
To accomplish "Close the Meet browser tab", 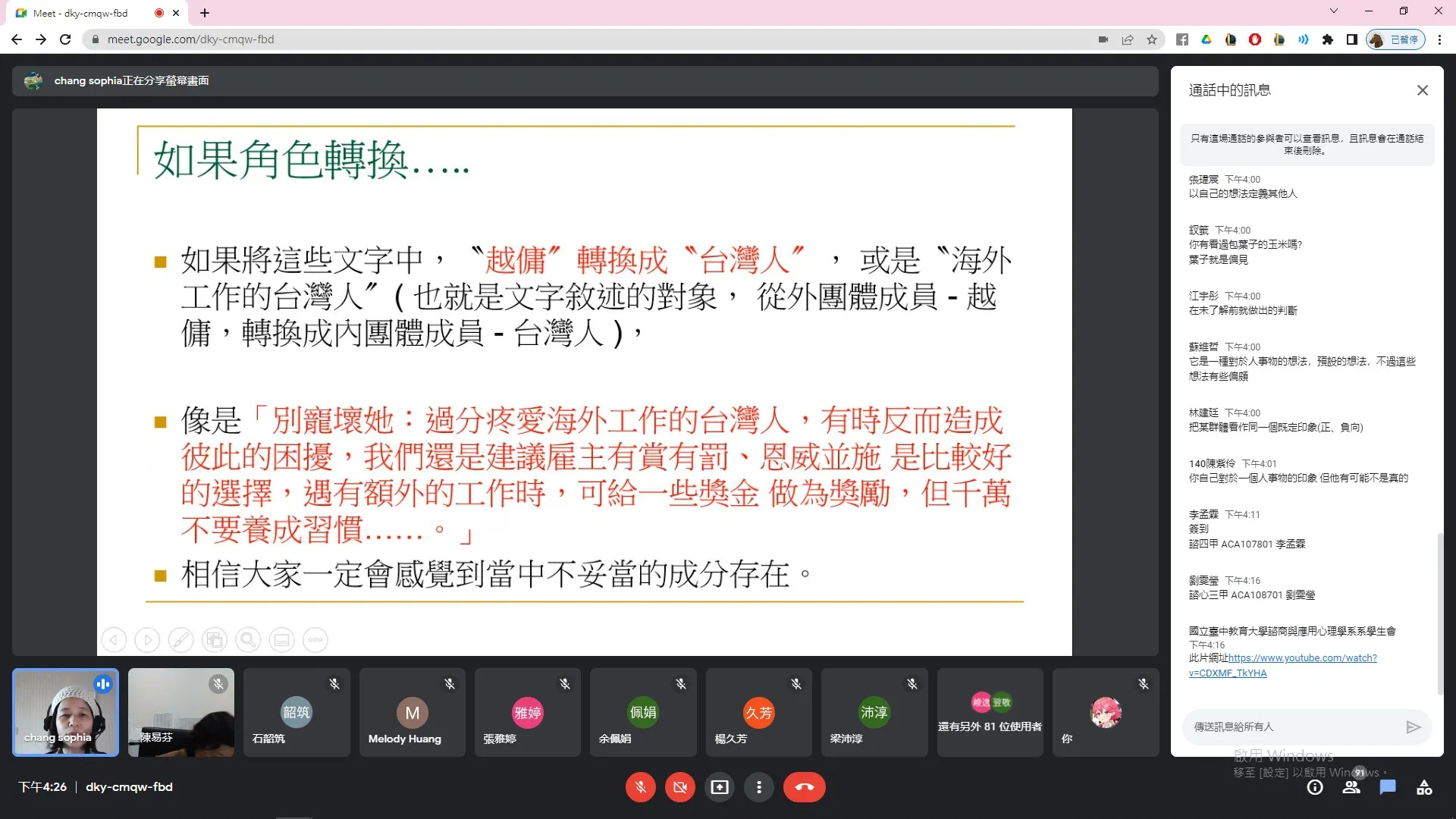I will (176, 13).
